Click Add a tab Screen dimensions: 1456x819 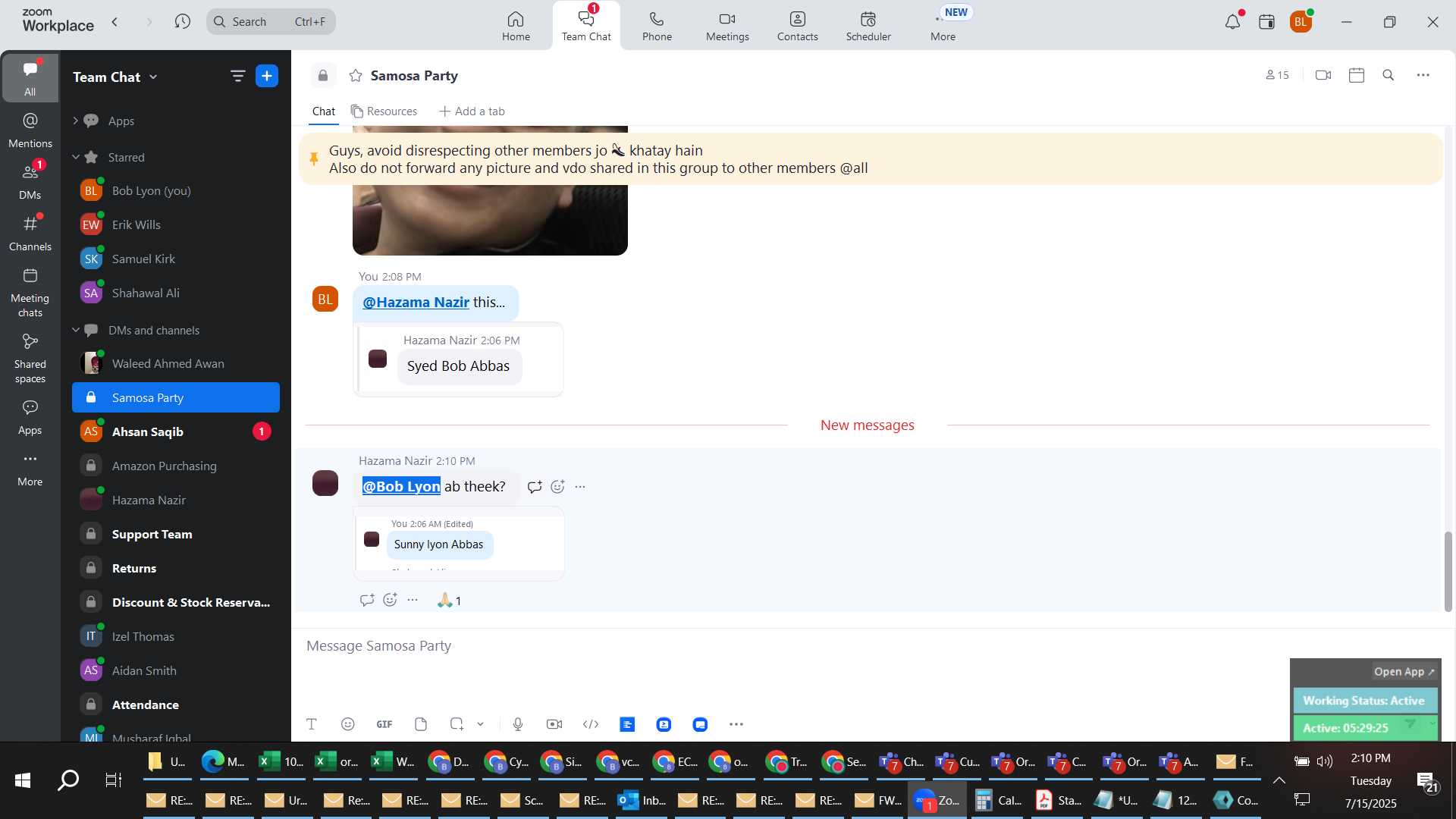point(472,111)
